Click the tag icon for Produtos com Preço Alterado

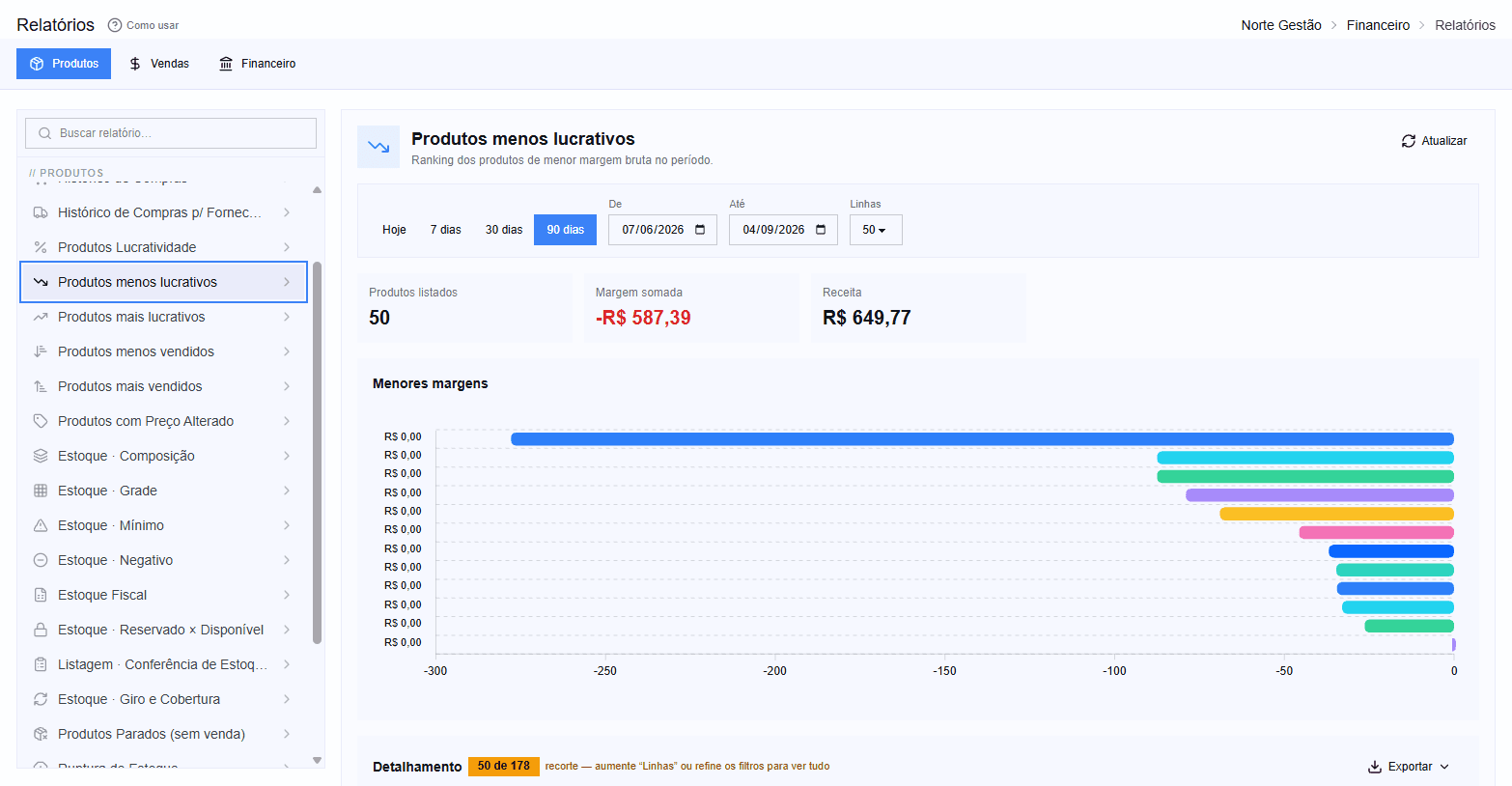coord(41,421)
